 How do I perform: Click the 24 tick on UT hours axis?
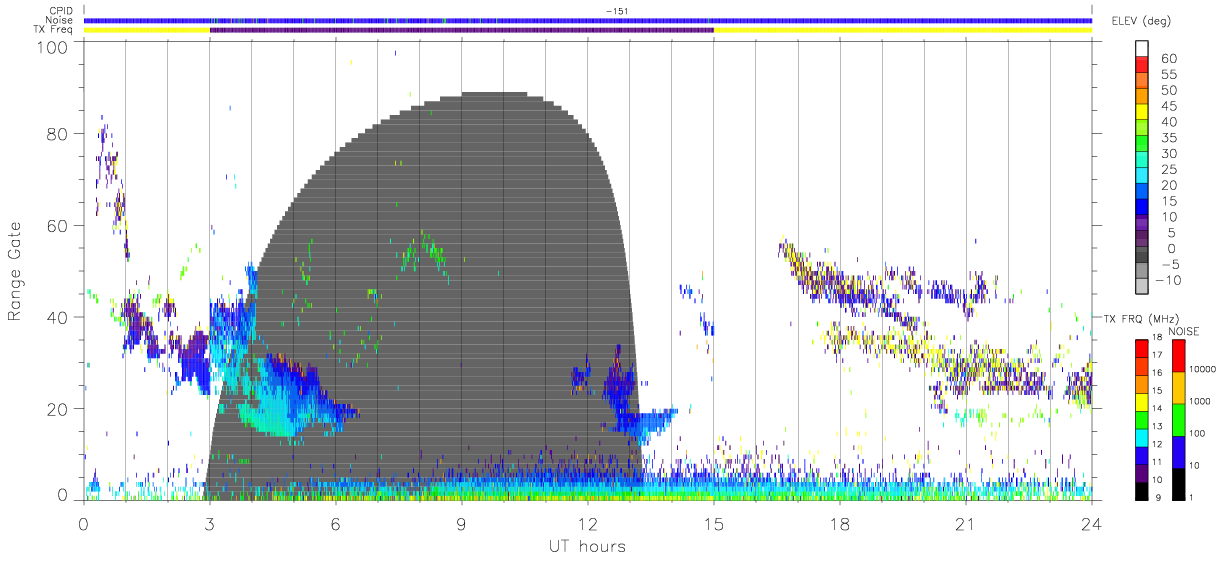1092,523
